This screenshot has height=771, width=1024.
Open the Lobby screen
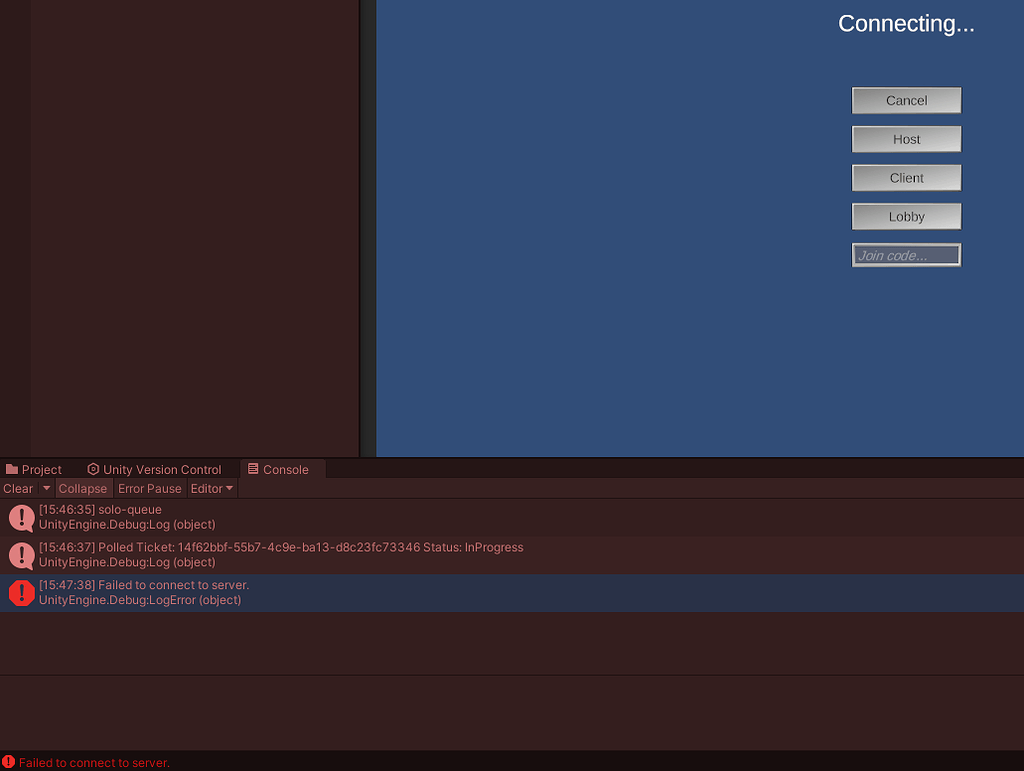pyautogui.click(x=906, y=216)
